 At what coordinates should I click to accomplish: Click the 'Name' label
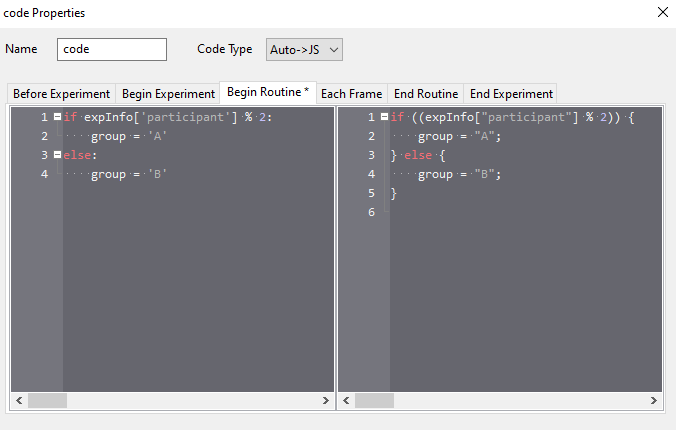[x=21, y=49]
